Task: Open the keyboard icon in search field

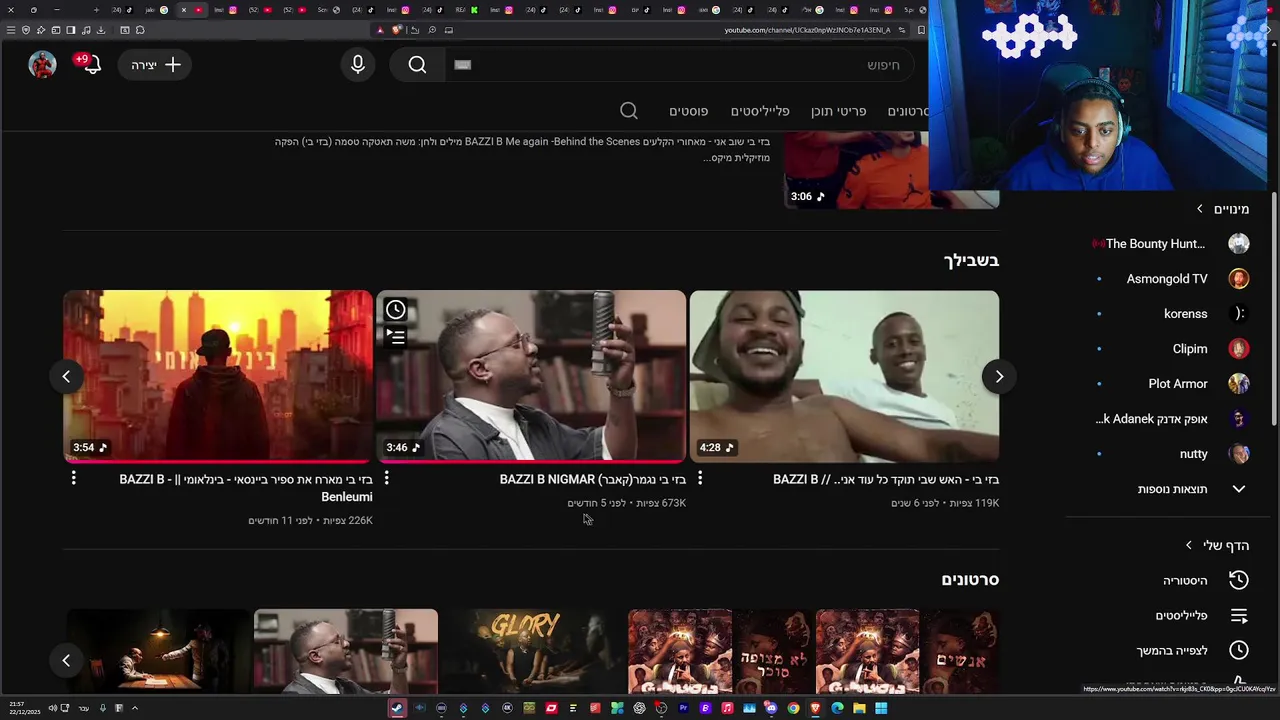Action: 462,64
